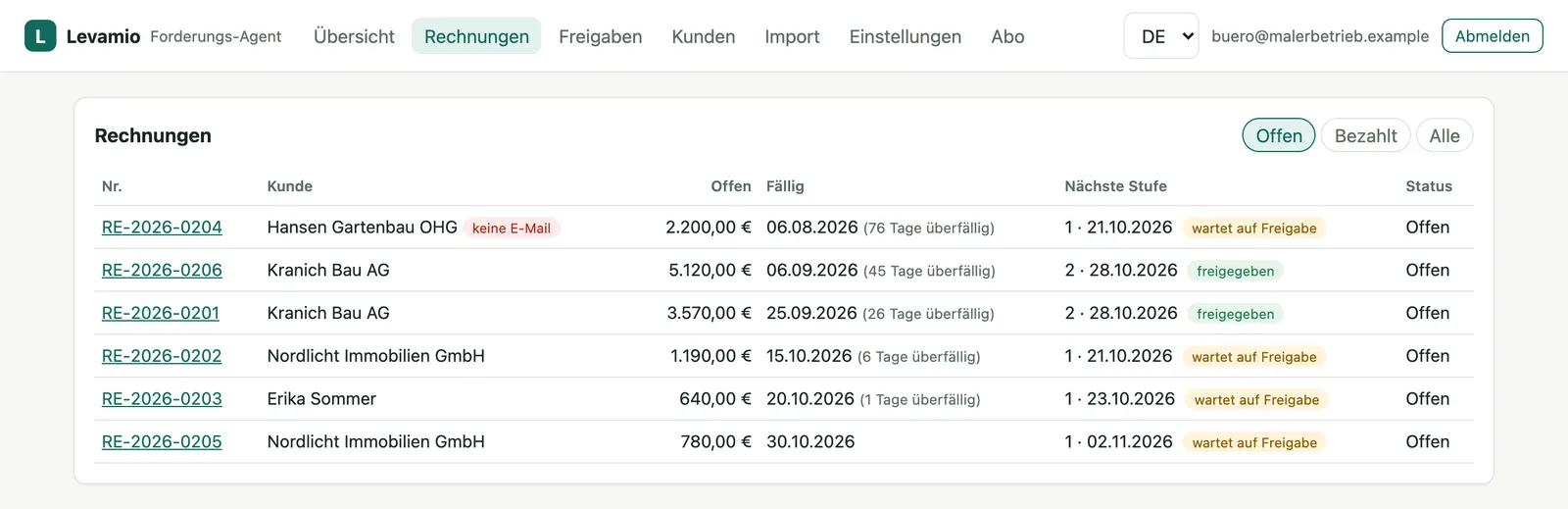Click the Forderungs-Agent subtitle

tap(216, 36)
